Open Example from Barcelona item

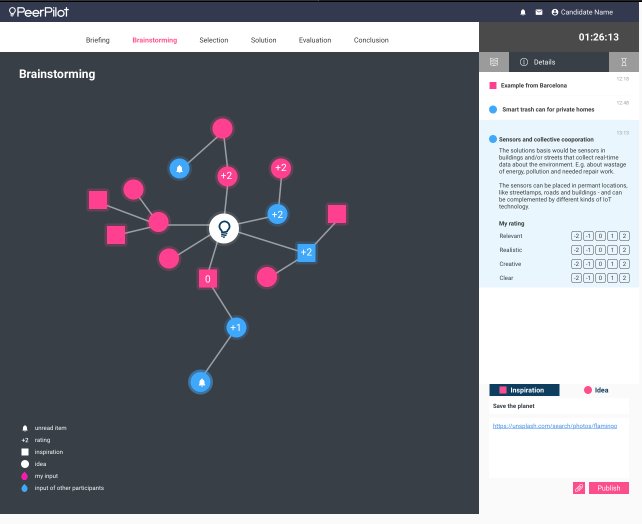[559, 85]
